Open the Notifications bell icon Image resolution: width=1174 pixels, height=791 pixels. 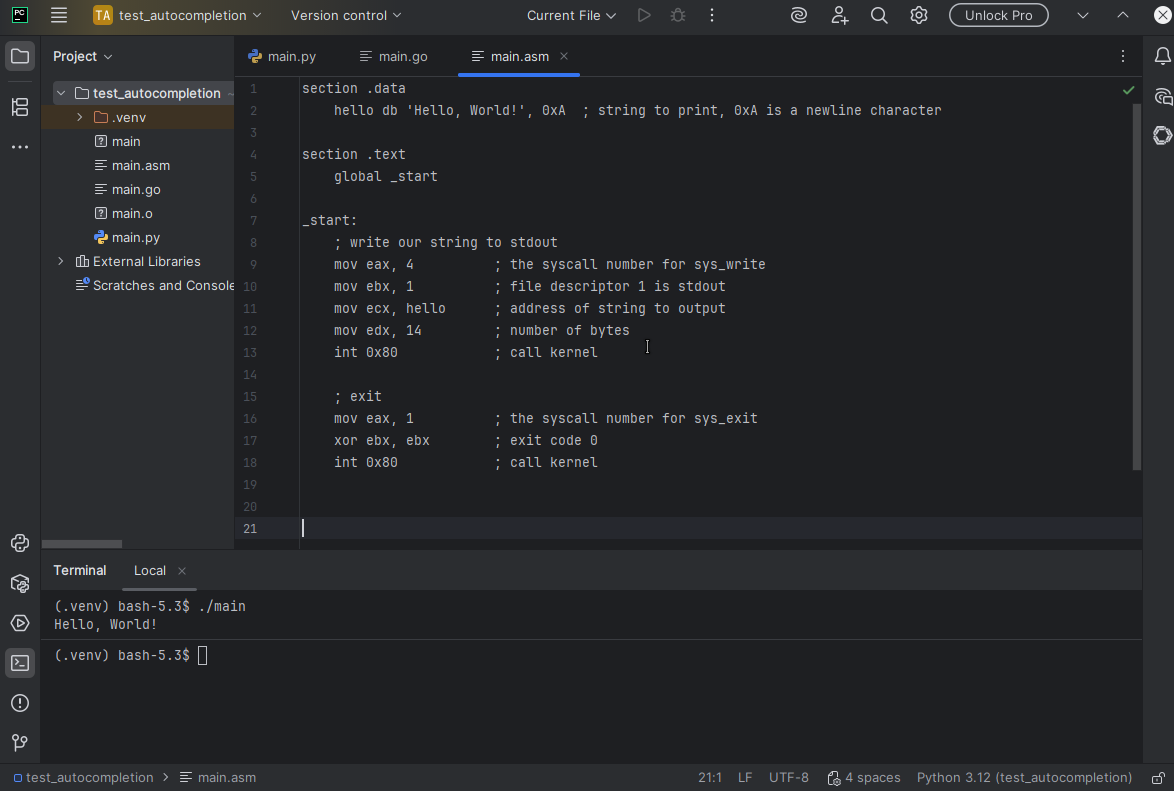point(1162,57)
